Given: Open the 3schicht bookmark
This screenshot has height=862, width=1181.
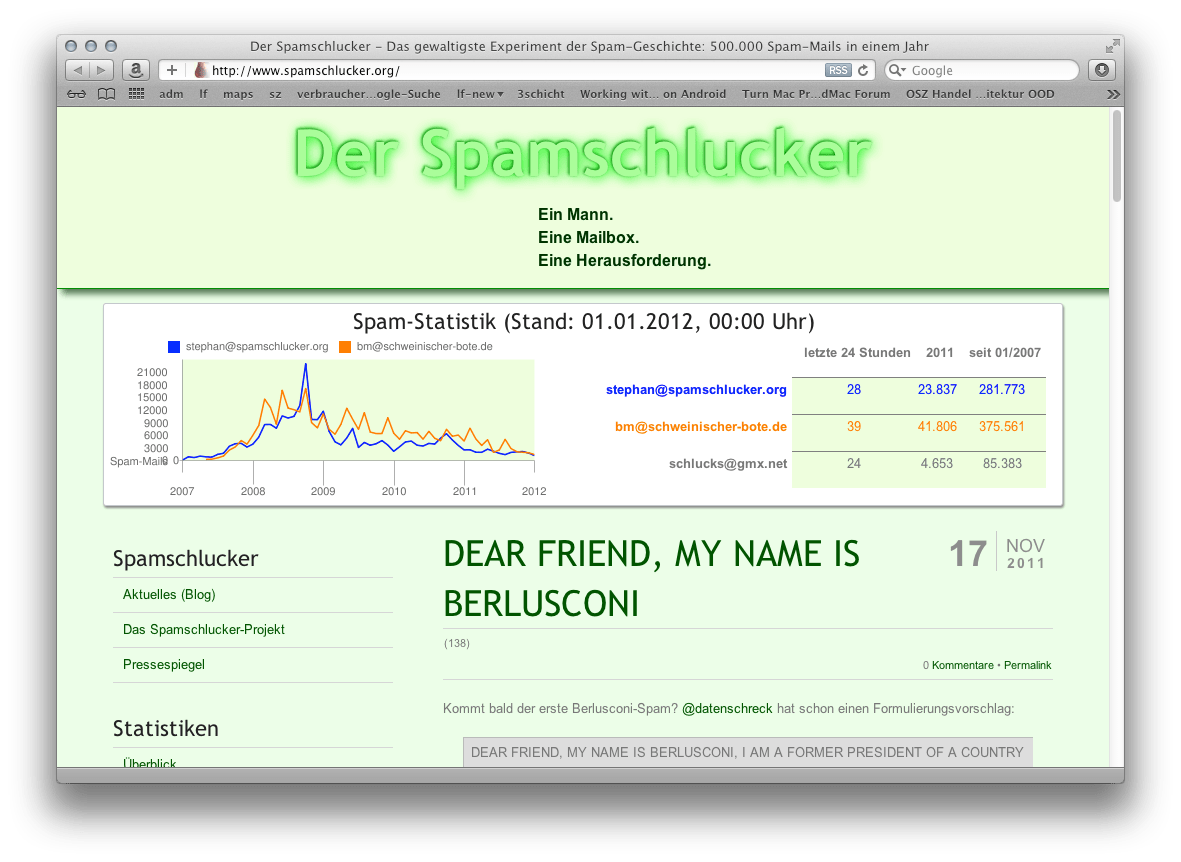Looking at the screenshot, I should click(x=540, y=94).
